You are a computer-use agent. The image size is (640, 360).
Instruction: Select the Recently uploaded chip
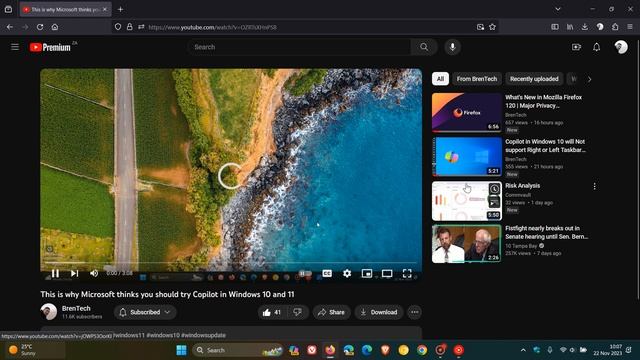tap(534, 79)
